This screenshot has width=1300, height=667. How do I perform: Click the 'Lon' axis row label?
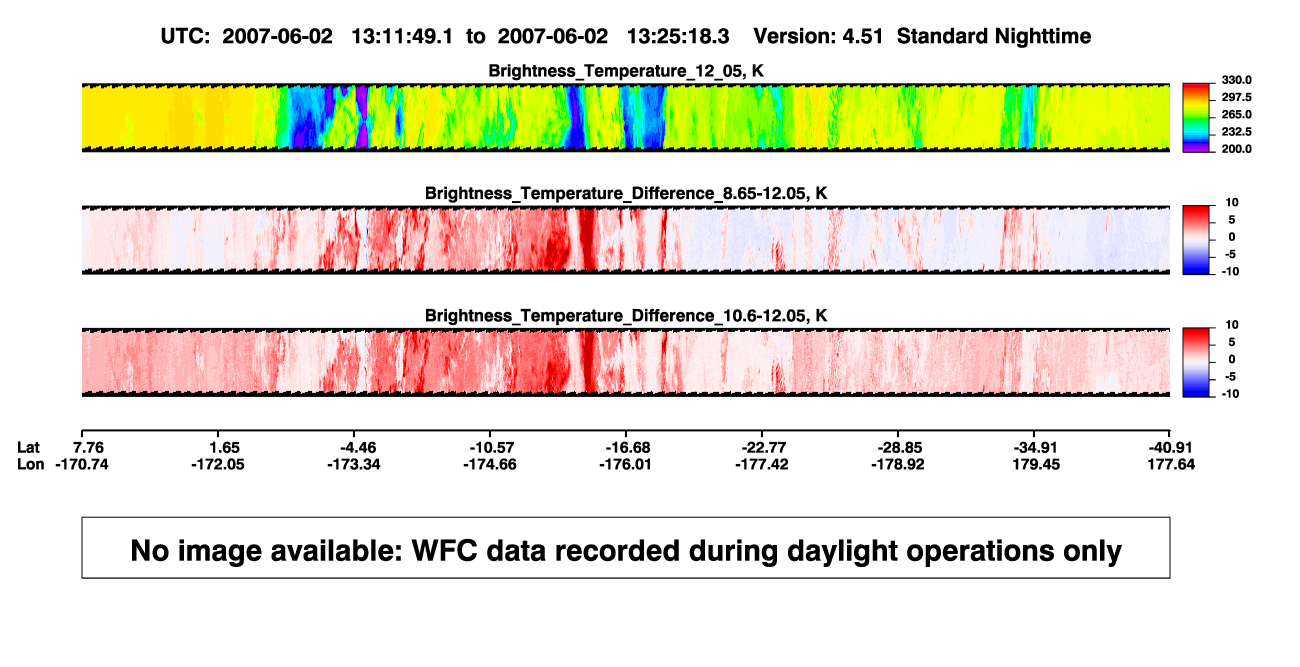click(31, 464)
